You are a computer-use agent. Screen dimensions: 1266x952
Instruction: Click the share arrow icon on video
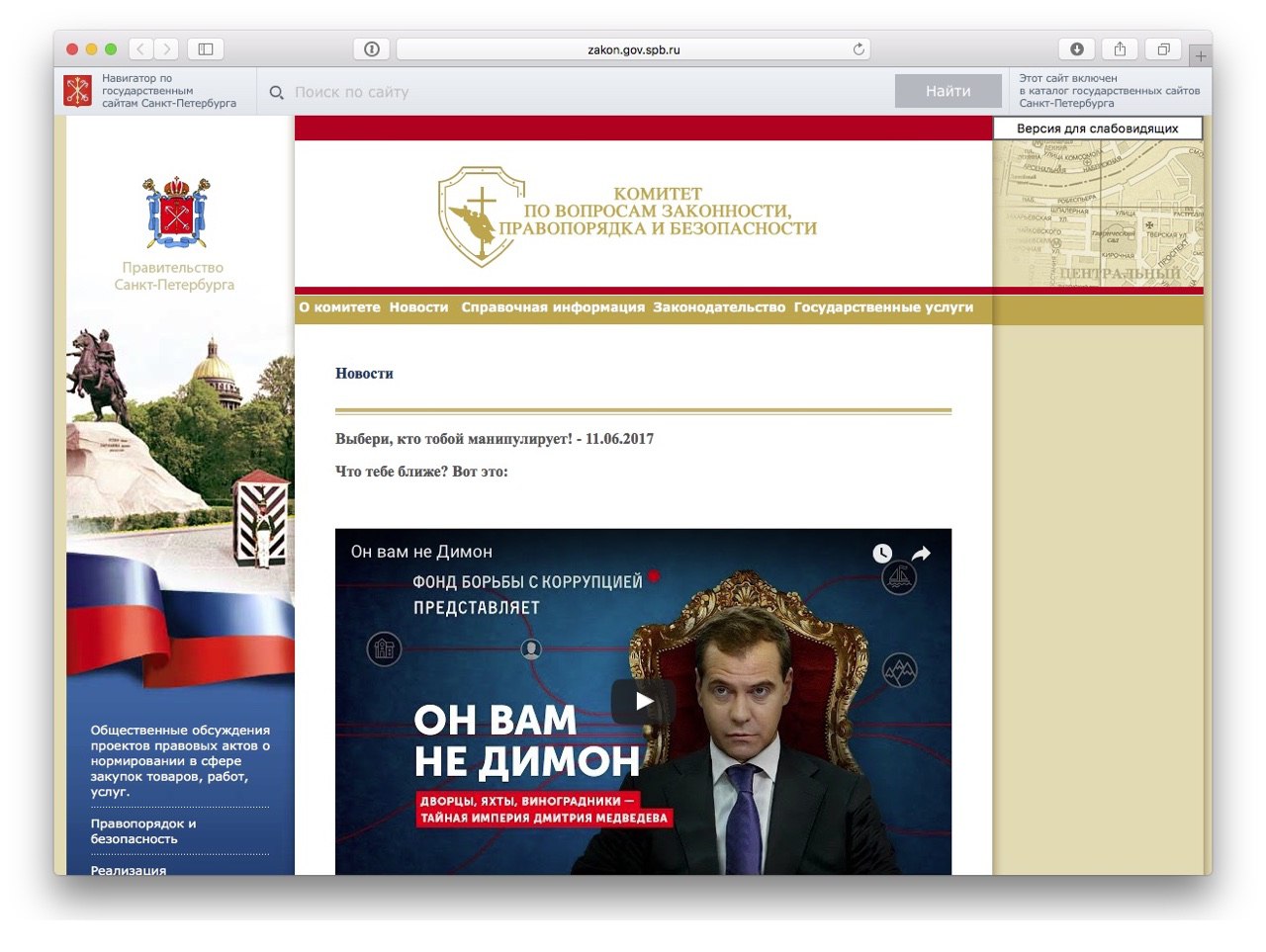(921, 554)
